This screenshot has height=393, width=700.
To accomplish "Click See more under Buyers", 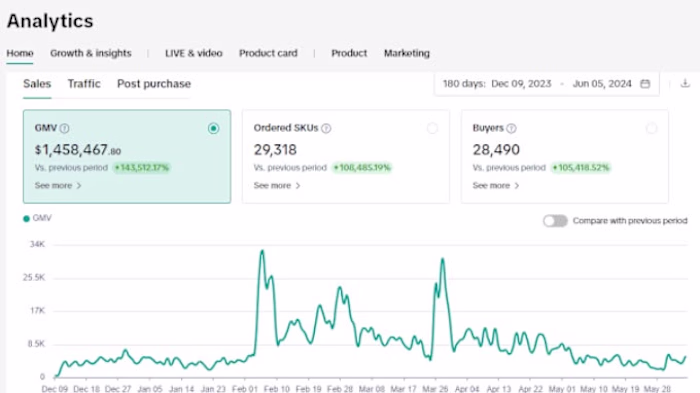I will click(496, 185).
